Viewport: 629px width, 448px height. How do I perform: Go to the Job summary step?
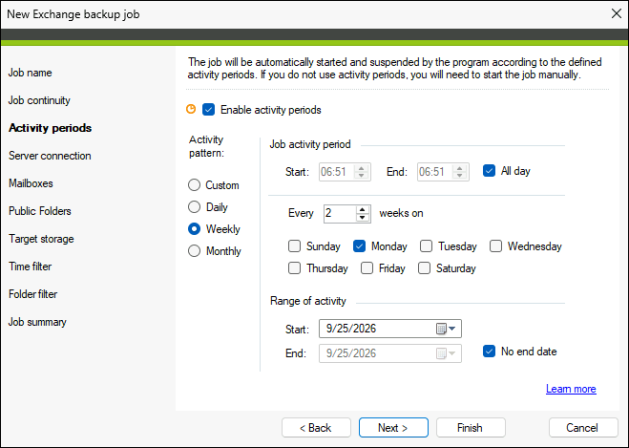tap(37, 322)
